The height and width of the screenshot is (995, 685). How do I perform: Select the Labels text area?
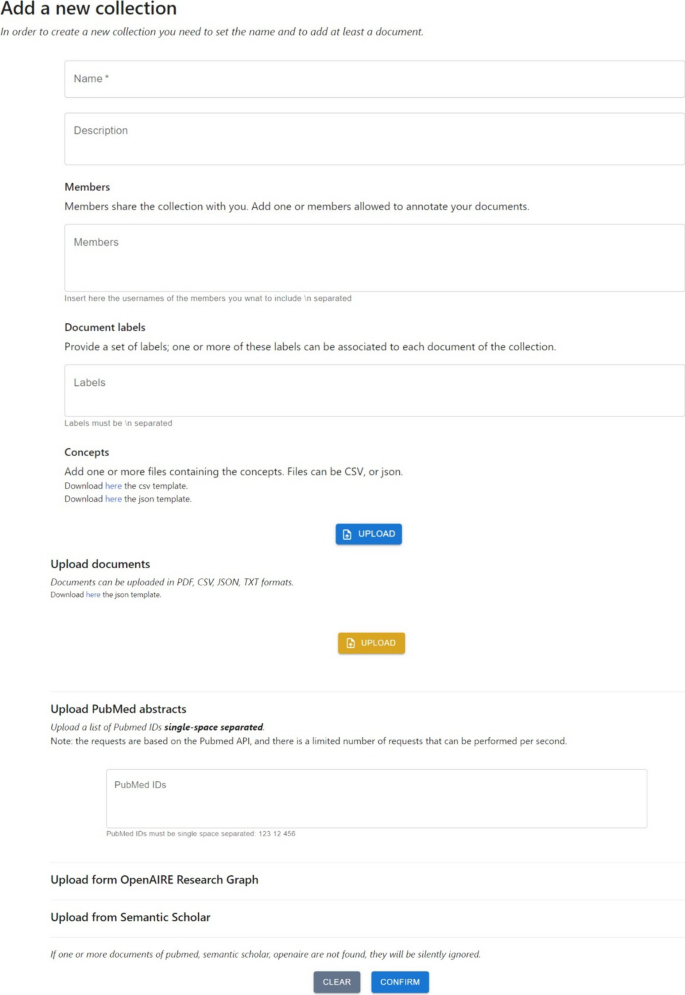click(x=374, y=390)
